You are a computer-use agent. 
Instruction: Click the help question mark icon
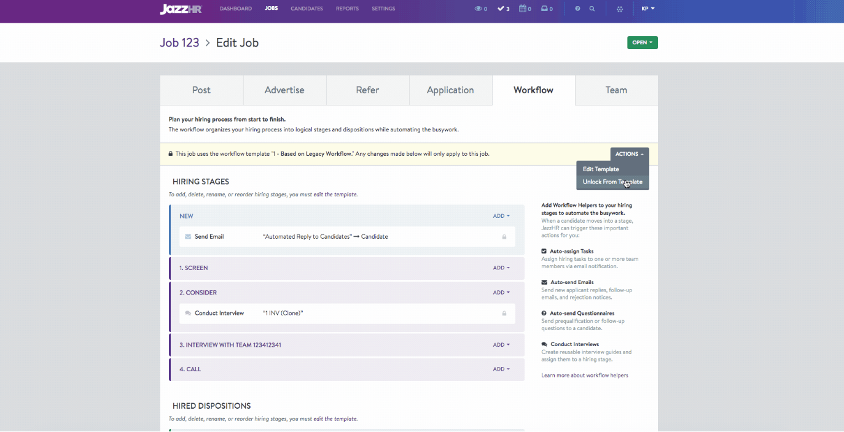point(578,9)
